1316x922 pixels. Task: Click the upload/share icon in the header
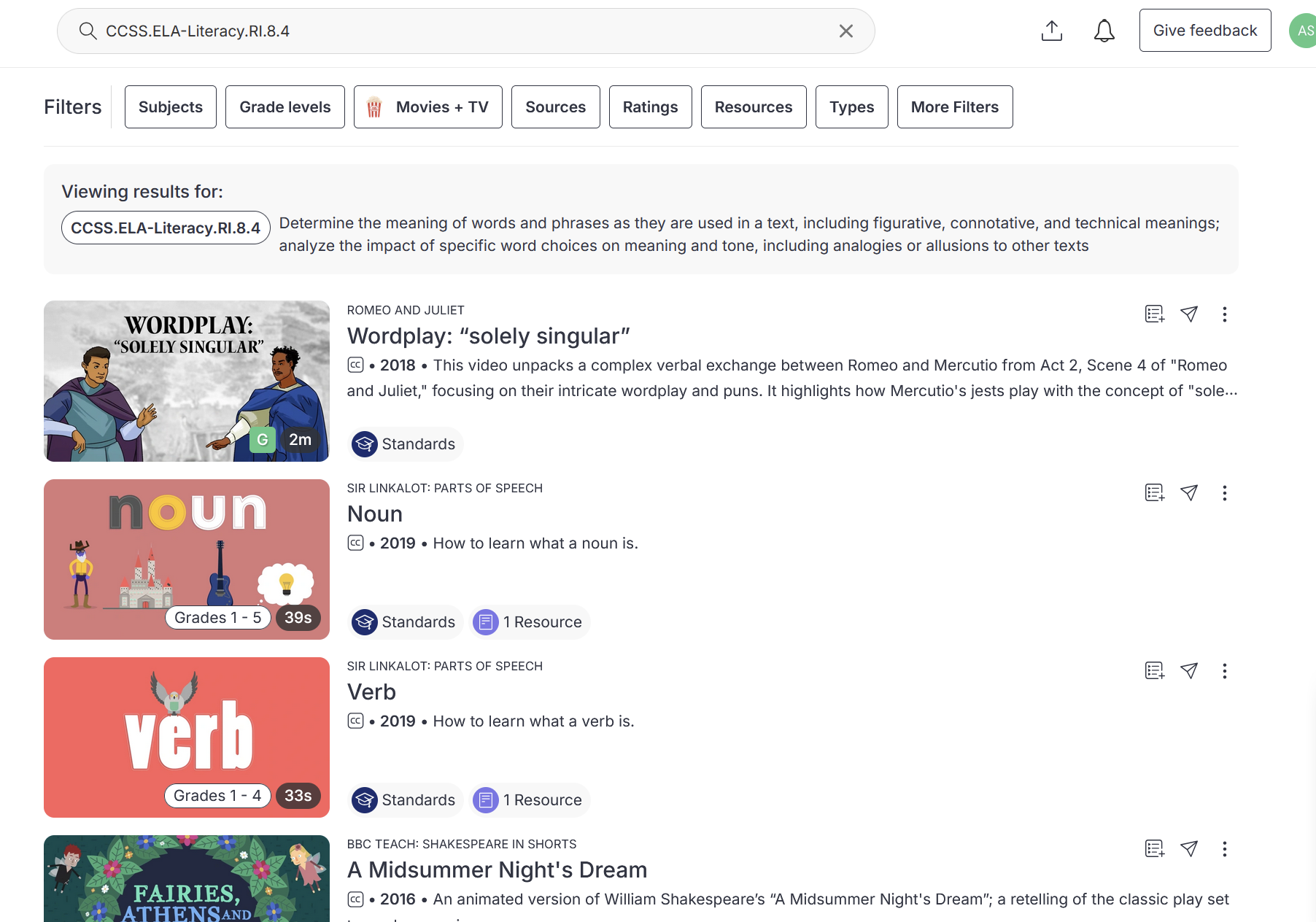coord(1051,31)
